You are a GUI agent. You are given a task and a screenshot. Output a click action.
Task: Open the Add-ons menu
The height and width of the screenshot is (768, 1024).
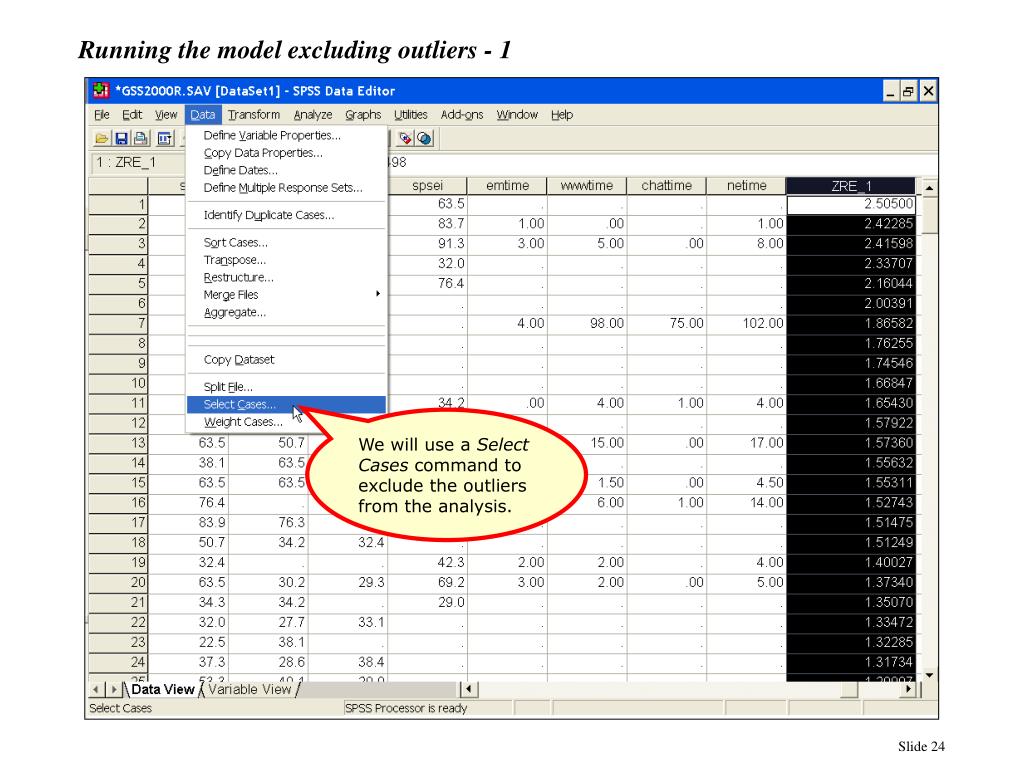point(462,115)
